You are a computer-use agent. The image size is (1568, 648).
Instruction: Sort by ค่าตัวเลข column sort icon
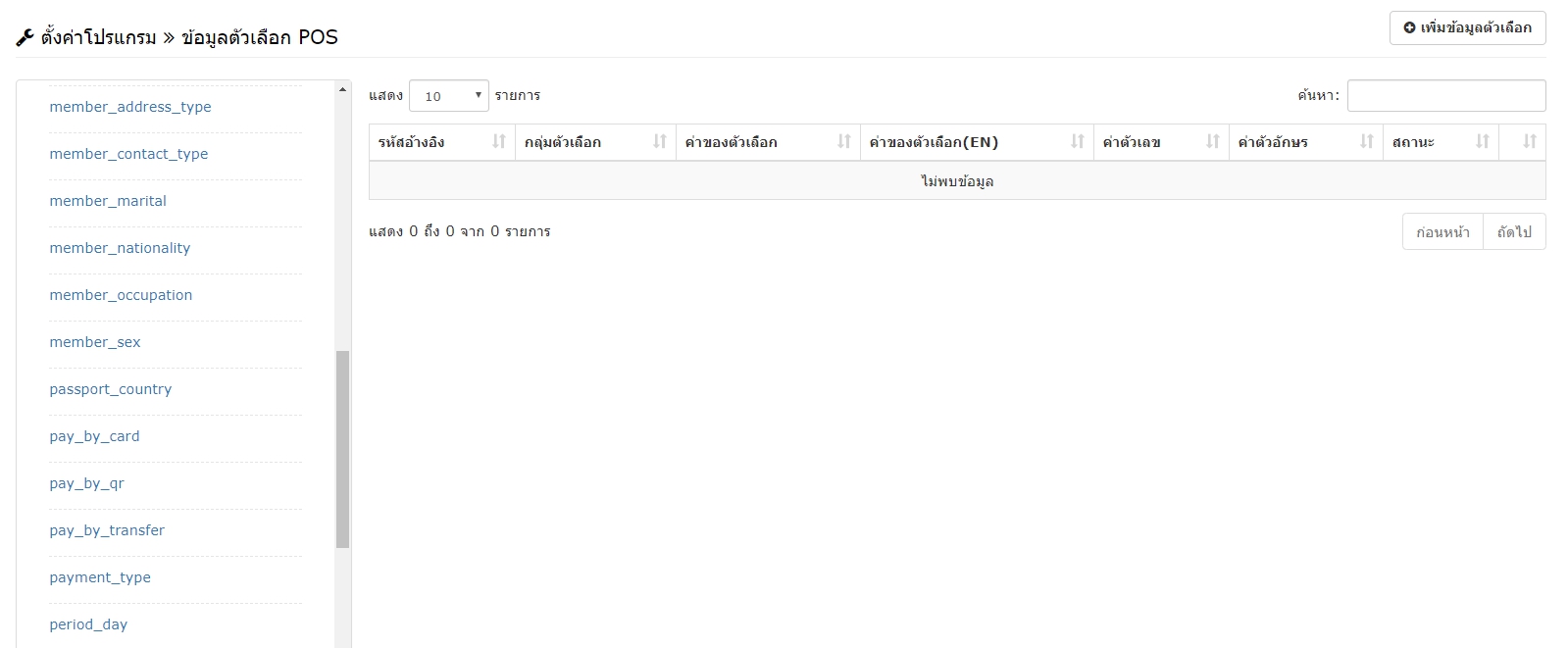click(1213, 142)
